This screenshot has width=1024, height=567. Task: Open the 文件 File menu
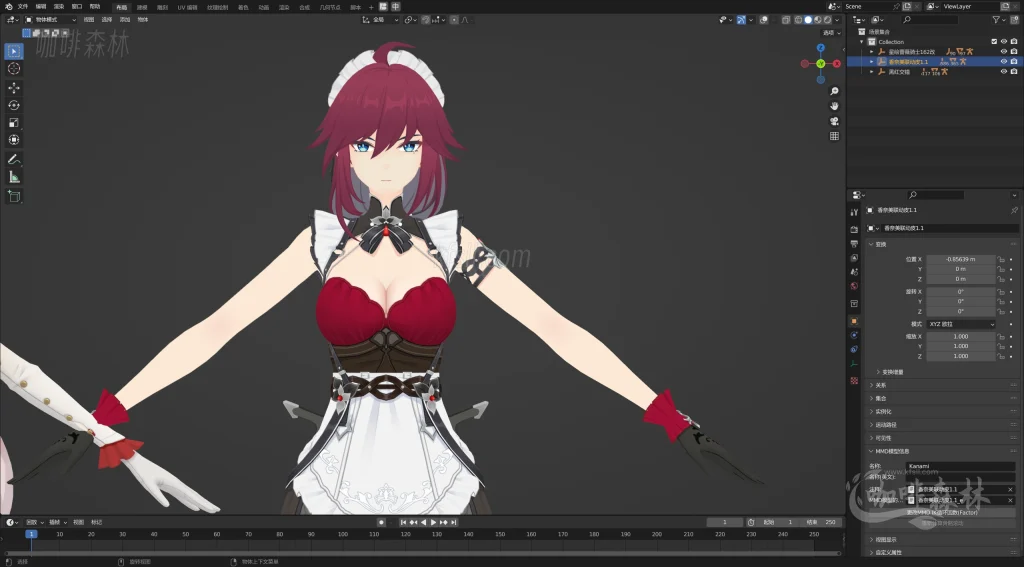coord(23,7)
